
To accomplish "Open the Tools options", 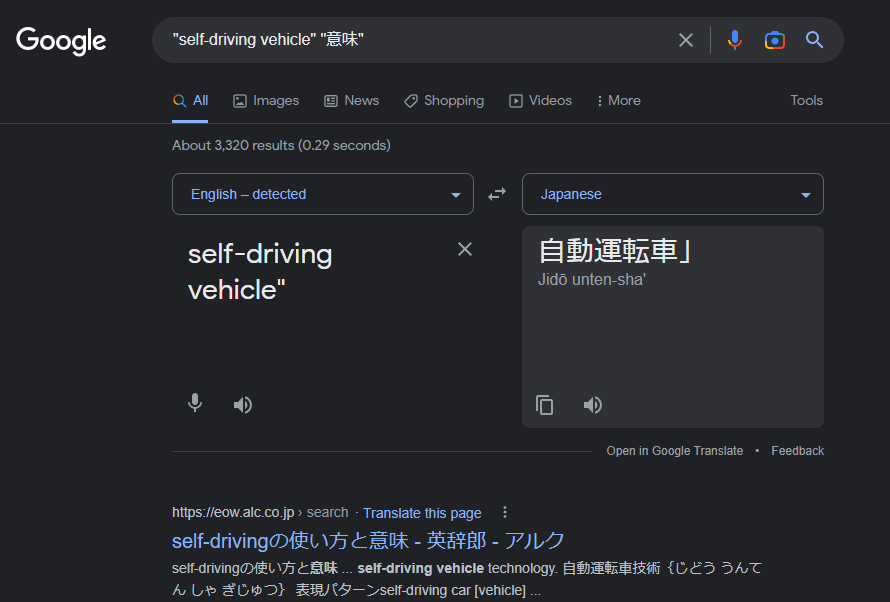I will 807,100.
